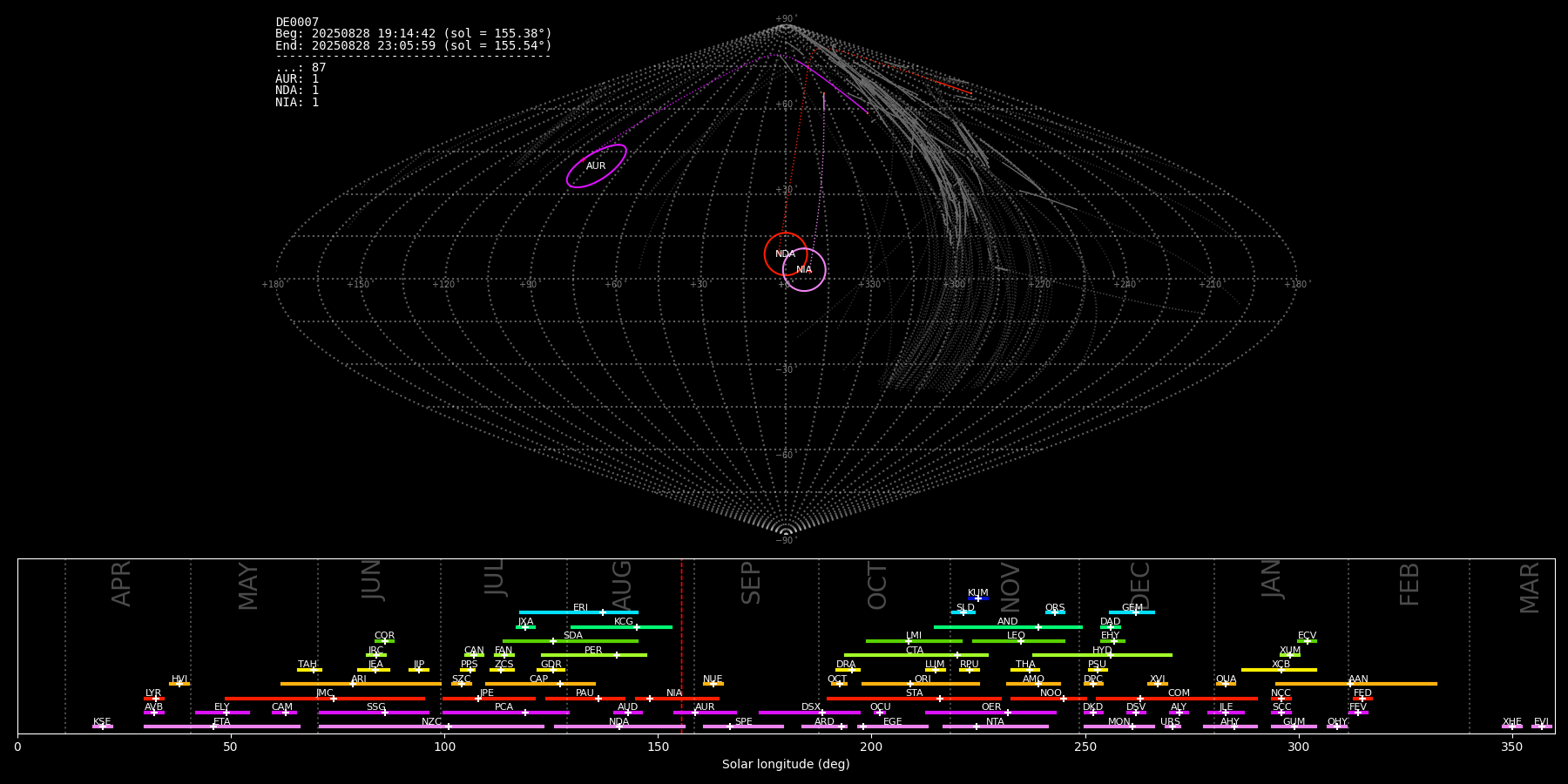
Task: Select the Beg: 20250828 19:14:42 line
Action: coord(414,34)
